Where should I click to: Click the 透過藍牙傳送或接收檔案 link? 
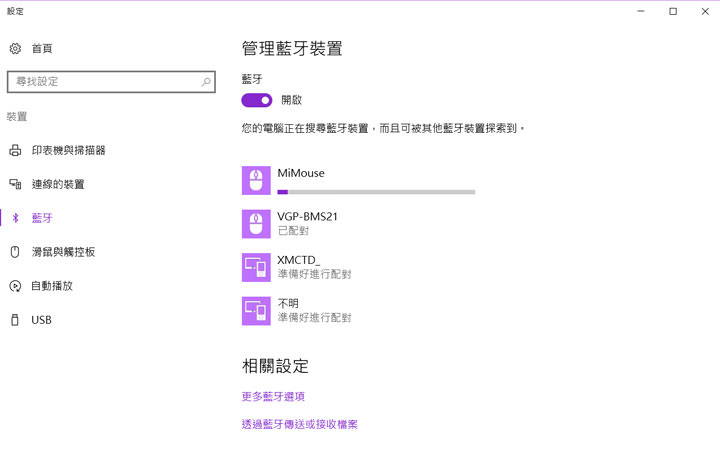click(299, 424)
